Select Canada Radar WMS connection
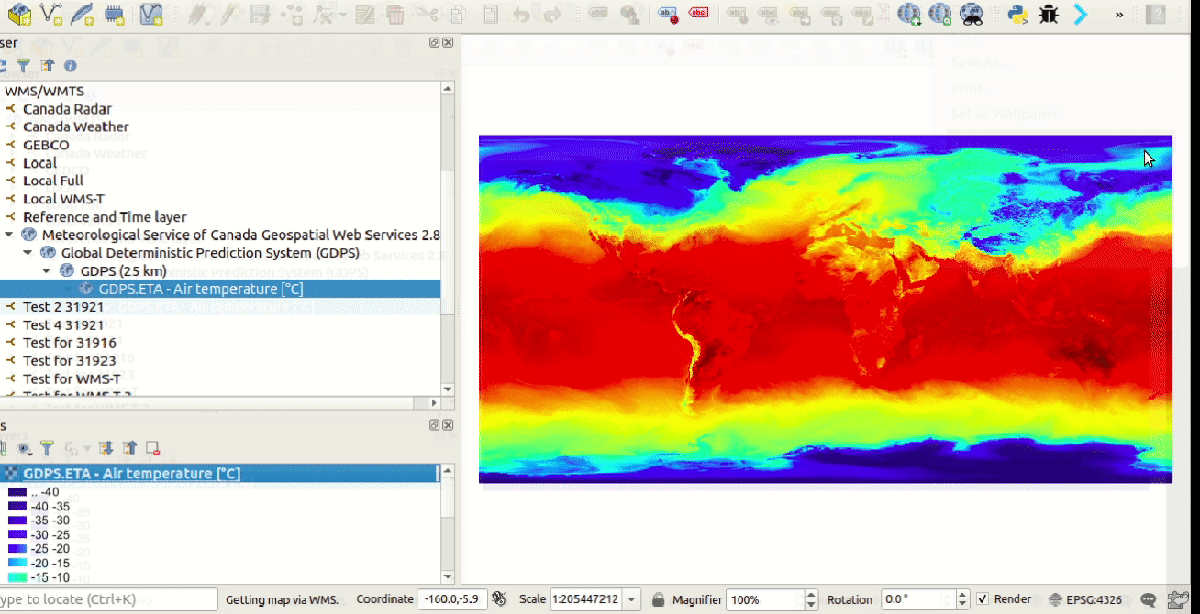 coord(67,109)
